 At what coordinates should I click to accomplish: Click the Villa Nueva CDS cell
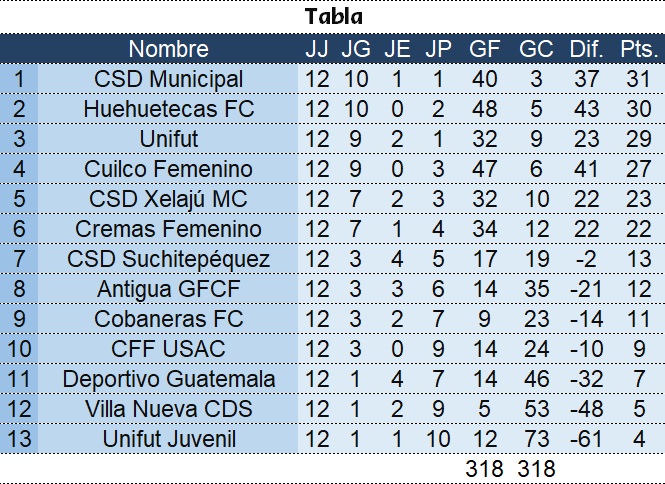[168, 409]
